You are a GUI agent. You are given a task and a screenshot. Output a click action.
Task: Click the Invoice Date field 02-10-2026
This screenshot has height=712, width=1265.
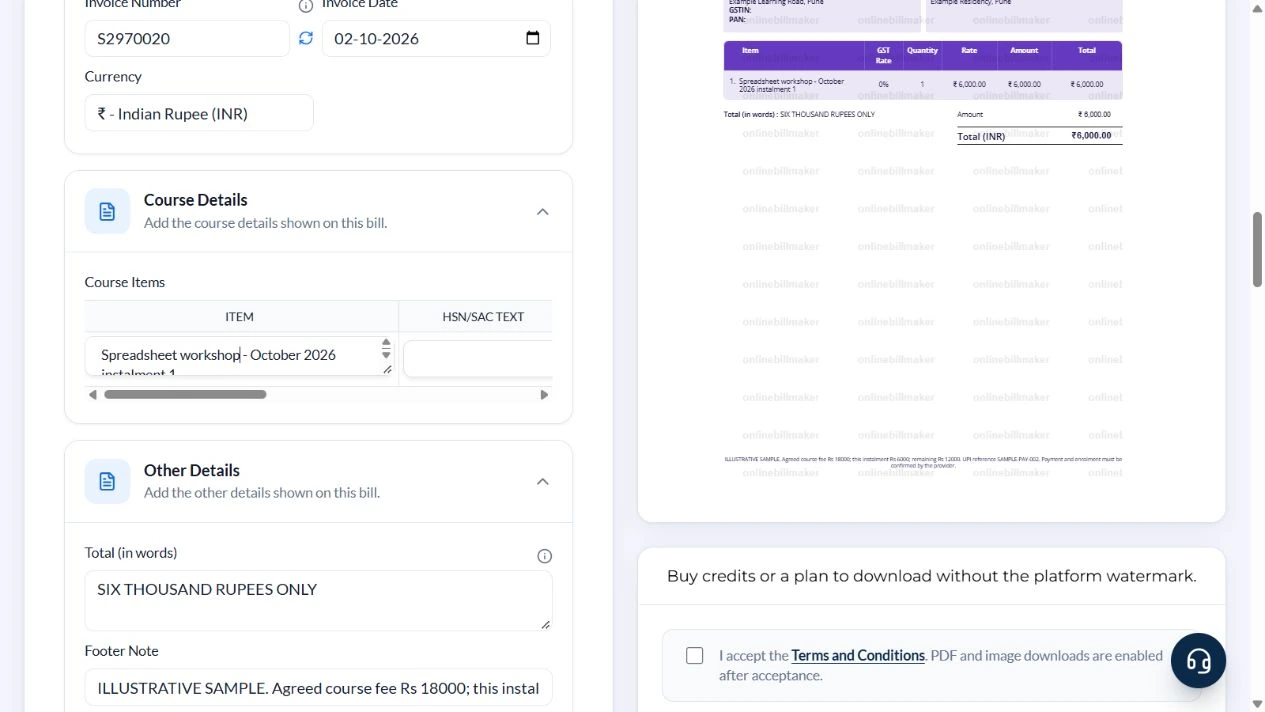(436, 38)
